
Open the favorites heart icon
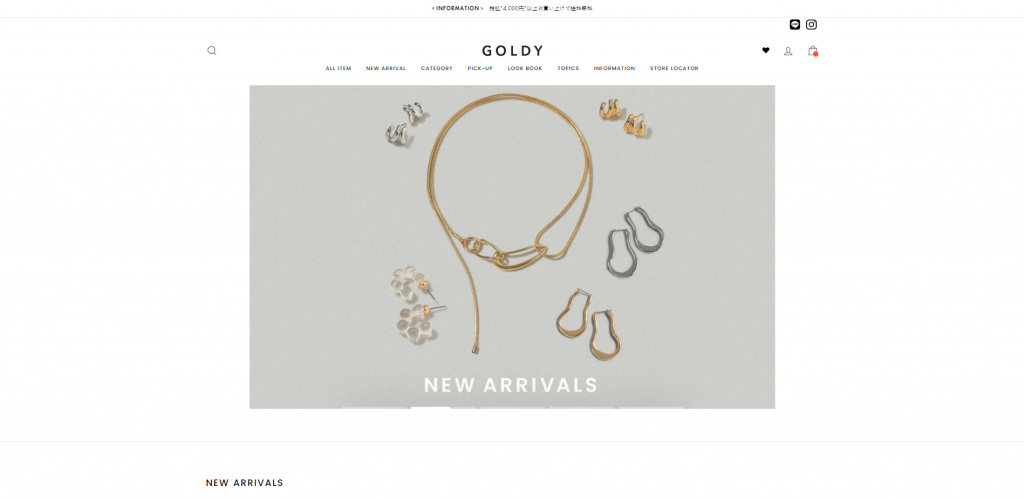pos(765,50)
